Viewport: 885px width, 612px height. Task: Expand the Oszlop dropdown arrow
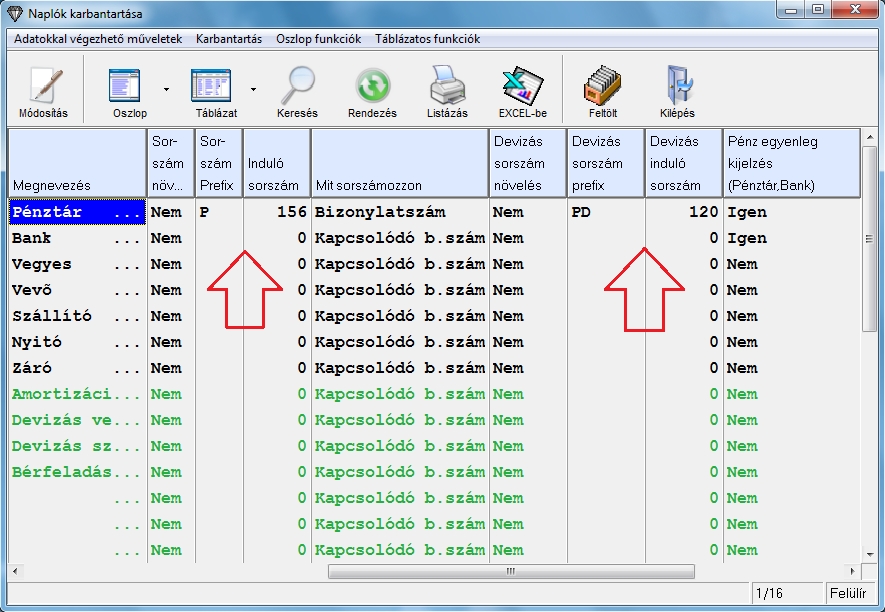[x=166, y=89]
